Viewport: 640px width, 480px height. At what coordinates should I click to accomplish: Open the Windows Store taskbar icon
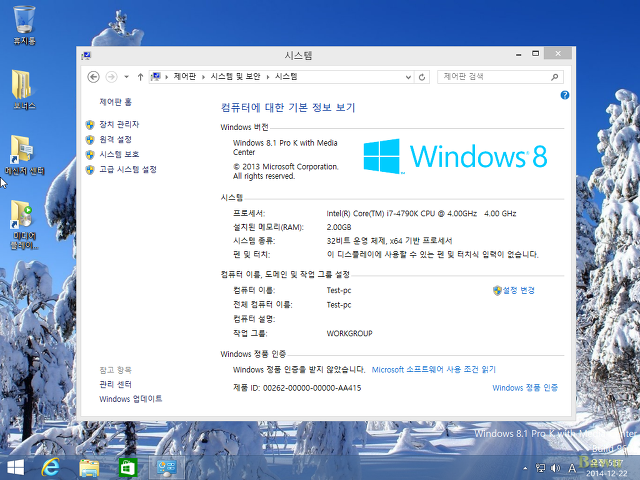click(128, 468)
